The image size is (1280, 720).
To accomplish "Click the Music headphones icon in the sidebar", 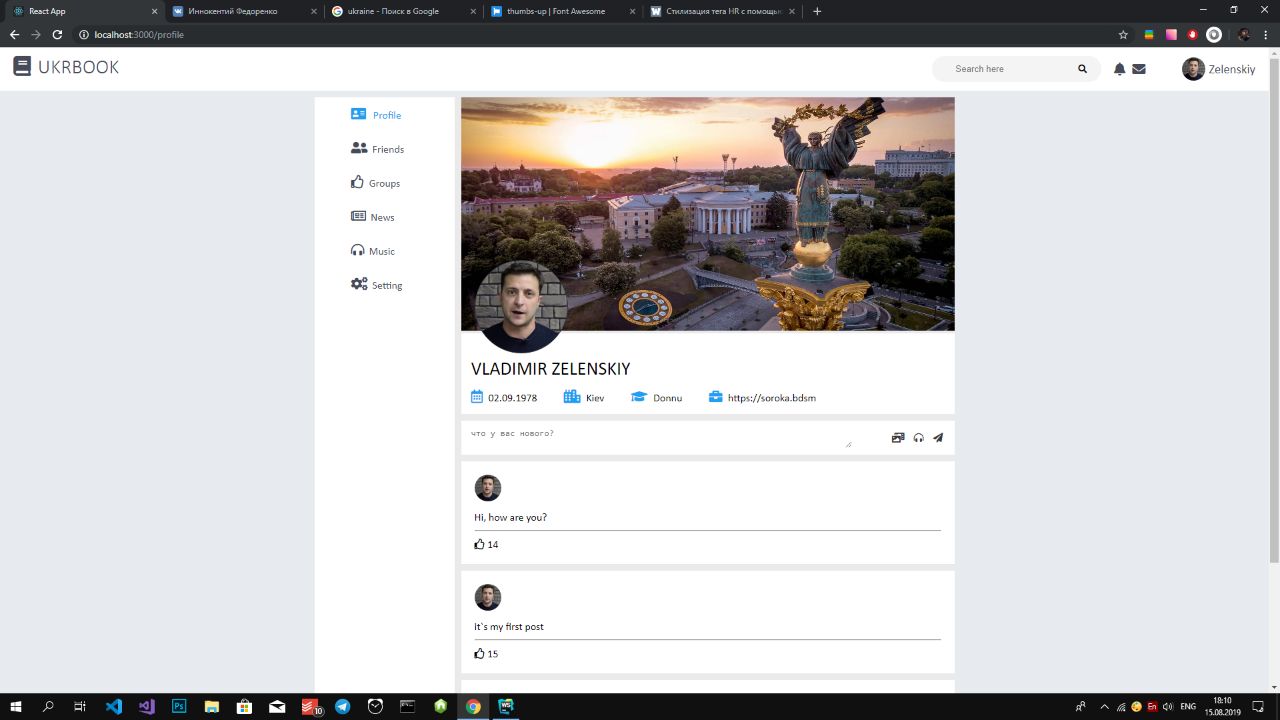I will click(358, 250).
